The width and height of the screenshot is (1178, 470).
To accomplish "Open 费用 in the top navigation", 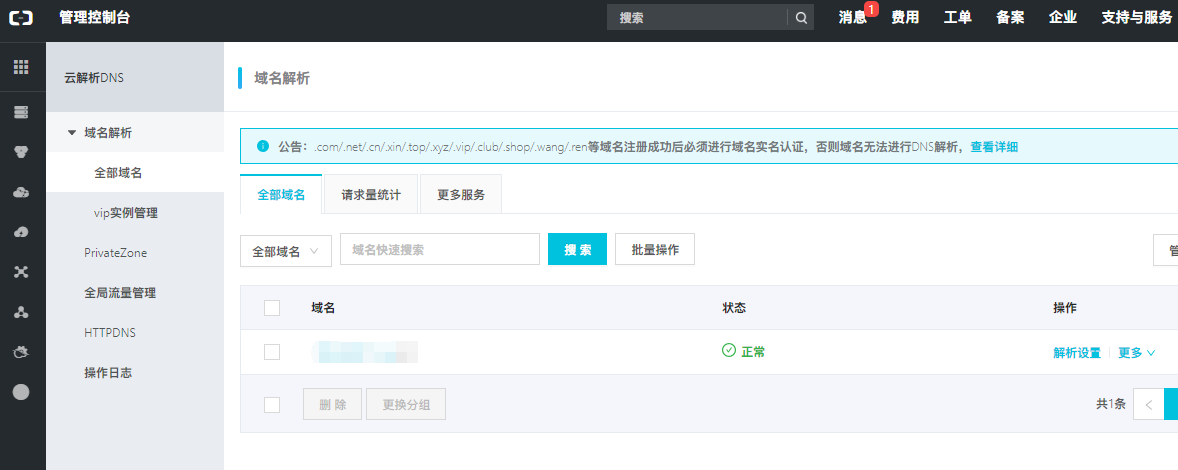I will (x=905, y=18).
